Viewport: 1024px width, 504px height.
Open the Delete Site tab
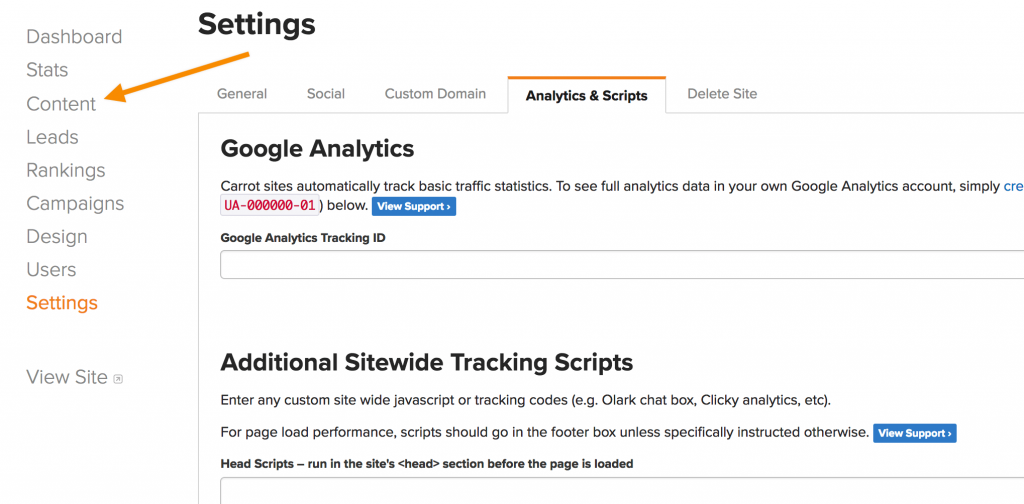(x=722, y=94)
